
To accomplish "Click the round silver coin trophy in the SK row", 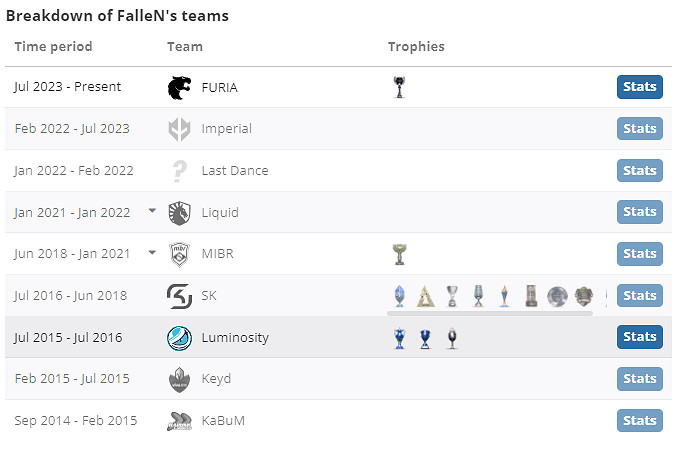I will [557, 296].
